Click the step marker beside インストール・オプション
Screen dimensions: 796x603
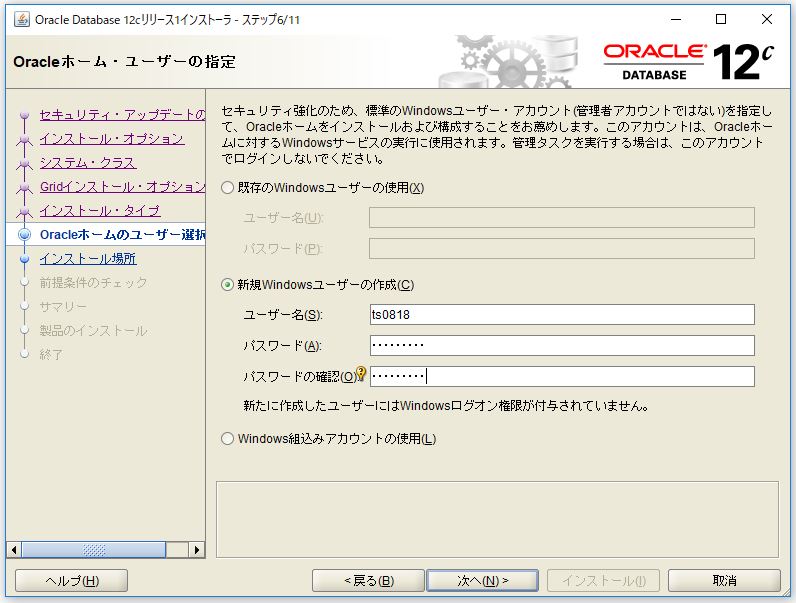(x=24, y=140)
